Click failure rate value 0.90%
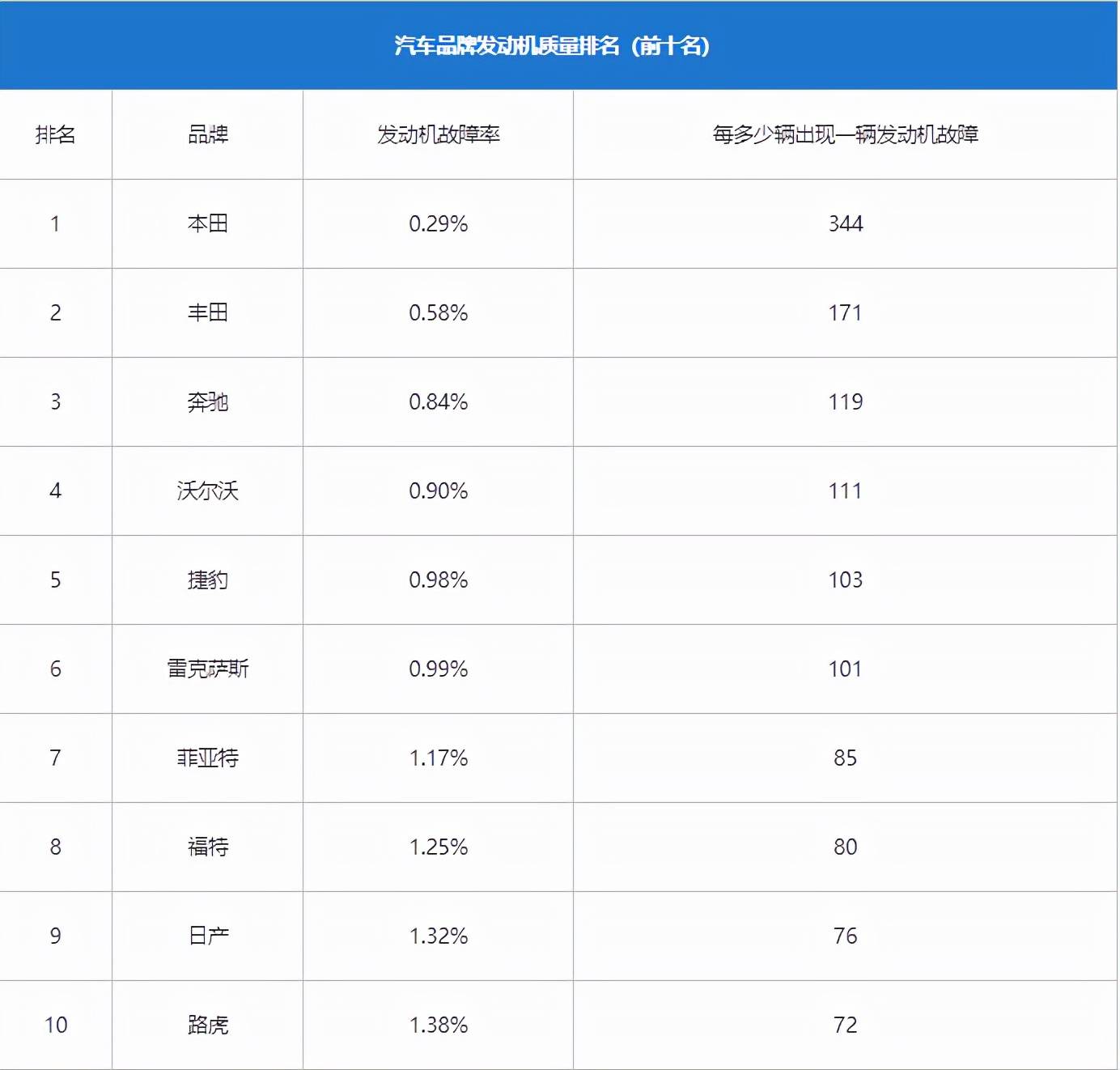The image size is (1120, 1070). 439,490
